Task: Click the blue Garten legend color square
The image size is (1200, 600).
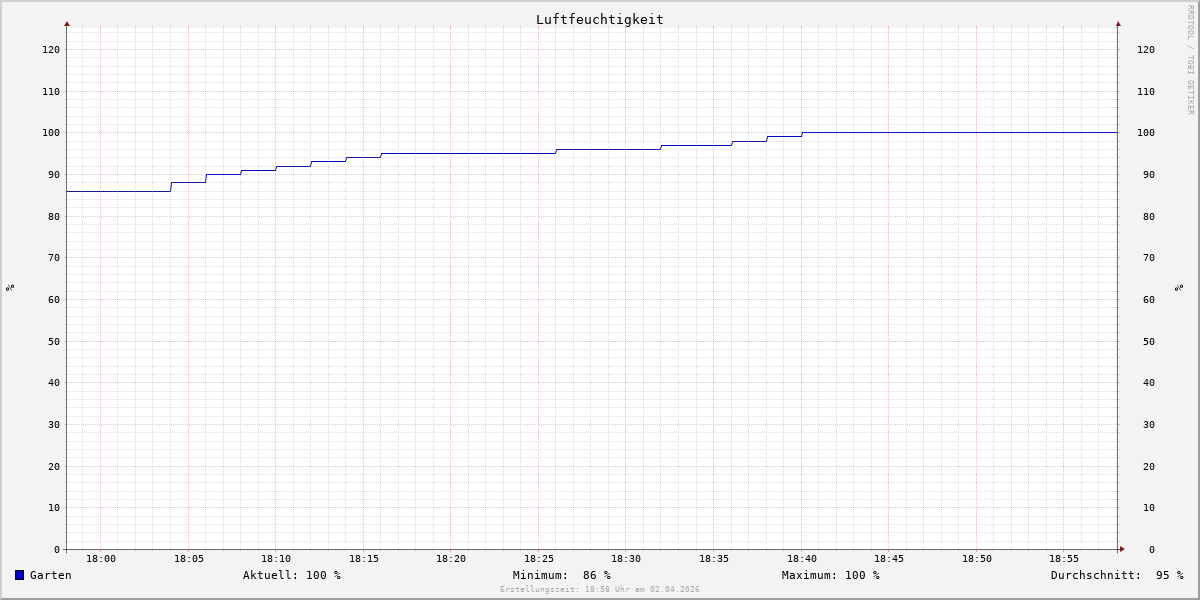Action: click(x=19, y=575)
